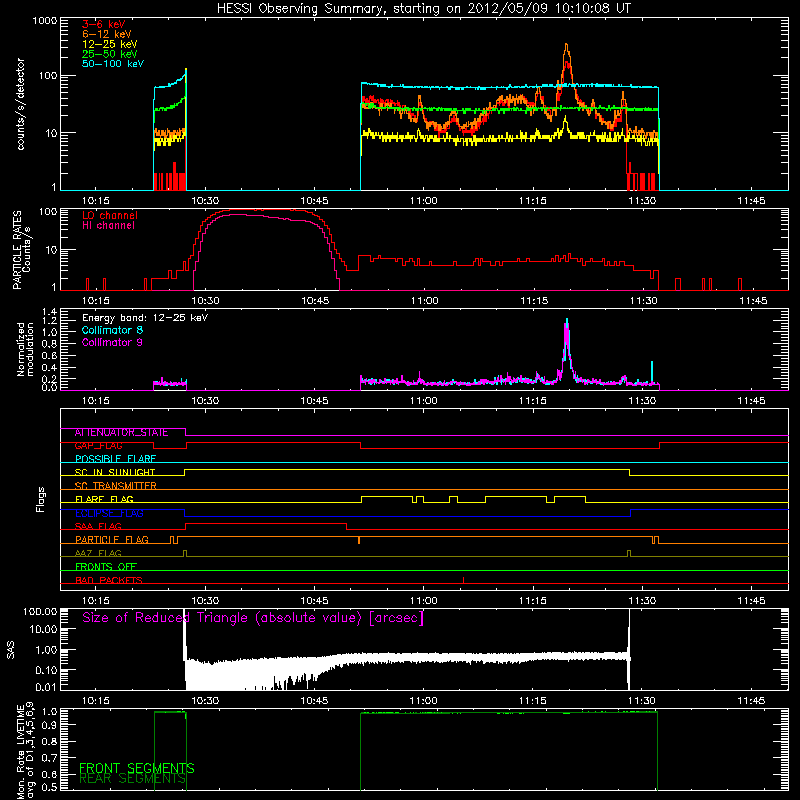Click the SC_IN_SUNLIGHT flag label

pos(115,473)
